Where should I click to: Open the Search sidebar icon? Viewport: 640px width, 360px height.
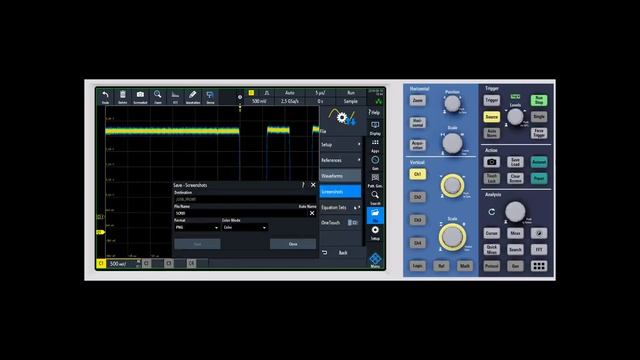click(x=375, y=198)
